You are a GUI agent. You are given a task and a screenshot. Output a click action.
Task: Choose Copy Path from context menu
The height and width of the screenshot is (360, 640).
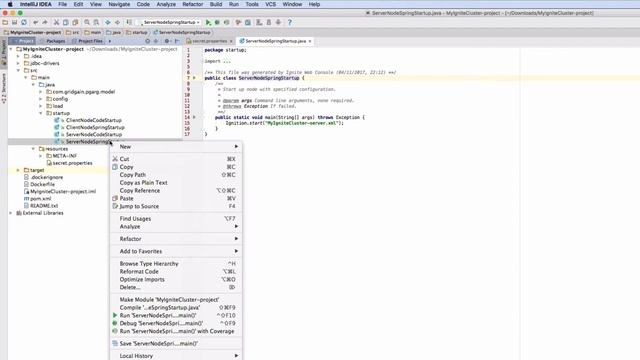coord(176,175)
